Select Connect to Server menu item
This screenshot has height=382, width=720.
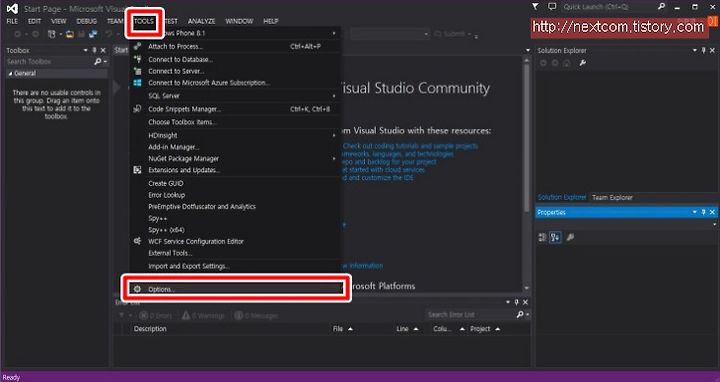click(x=236, y=71)
